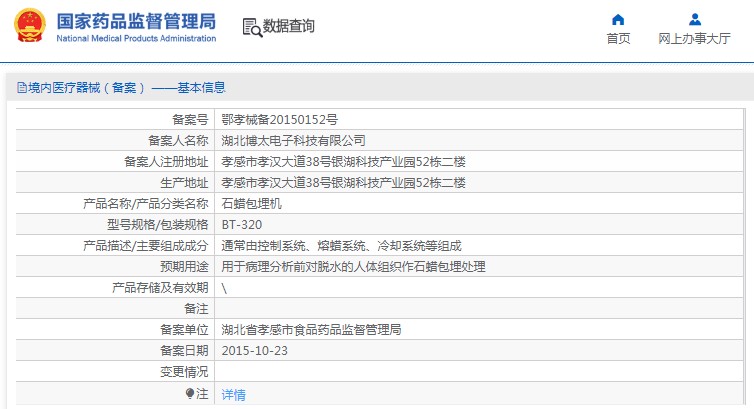Click the 型号规格/包装规格 label
This screenshot has width=754, height=409.
coord(158,225)
